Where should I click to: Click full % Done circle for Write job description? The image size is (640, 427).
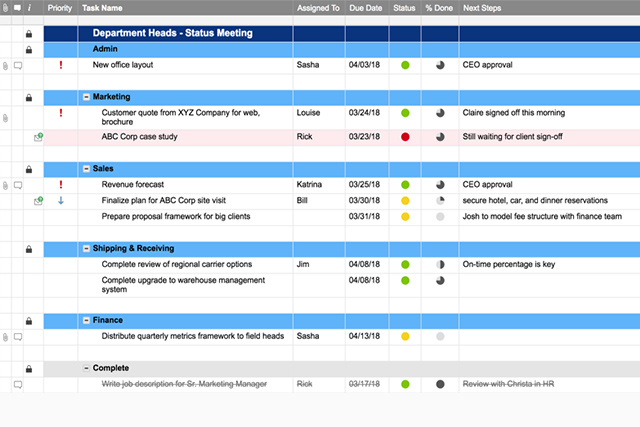coord(440,384)
